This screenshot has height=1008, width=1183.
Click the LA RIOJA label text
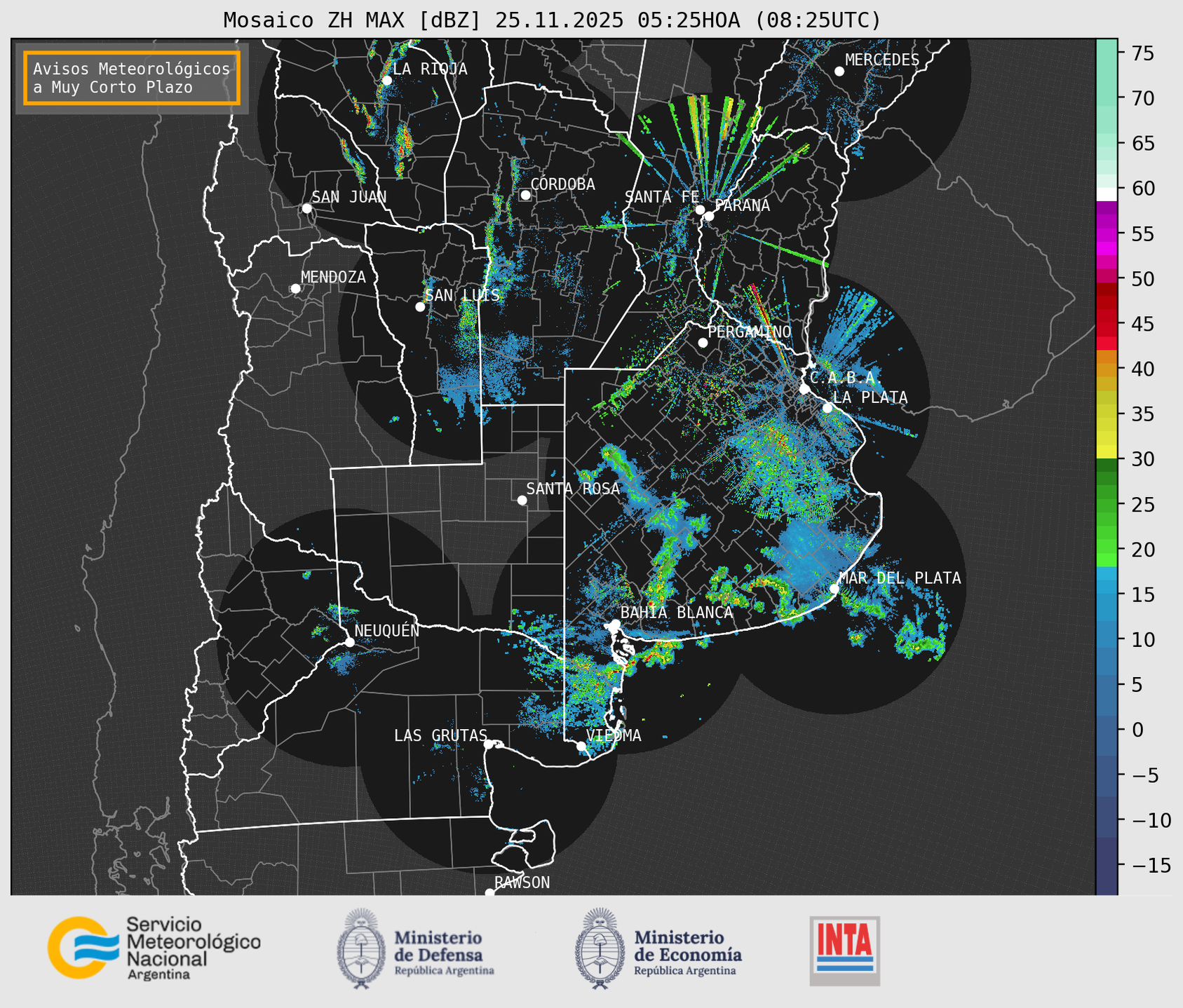pyautogui.click(x=430, y=69)
